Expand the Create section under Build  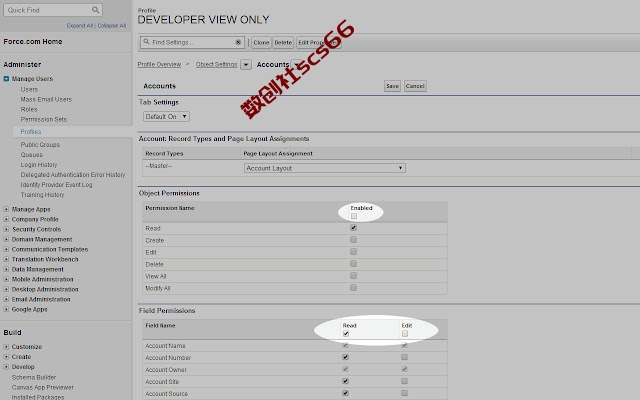[x=6, y=356]
